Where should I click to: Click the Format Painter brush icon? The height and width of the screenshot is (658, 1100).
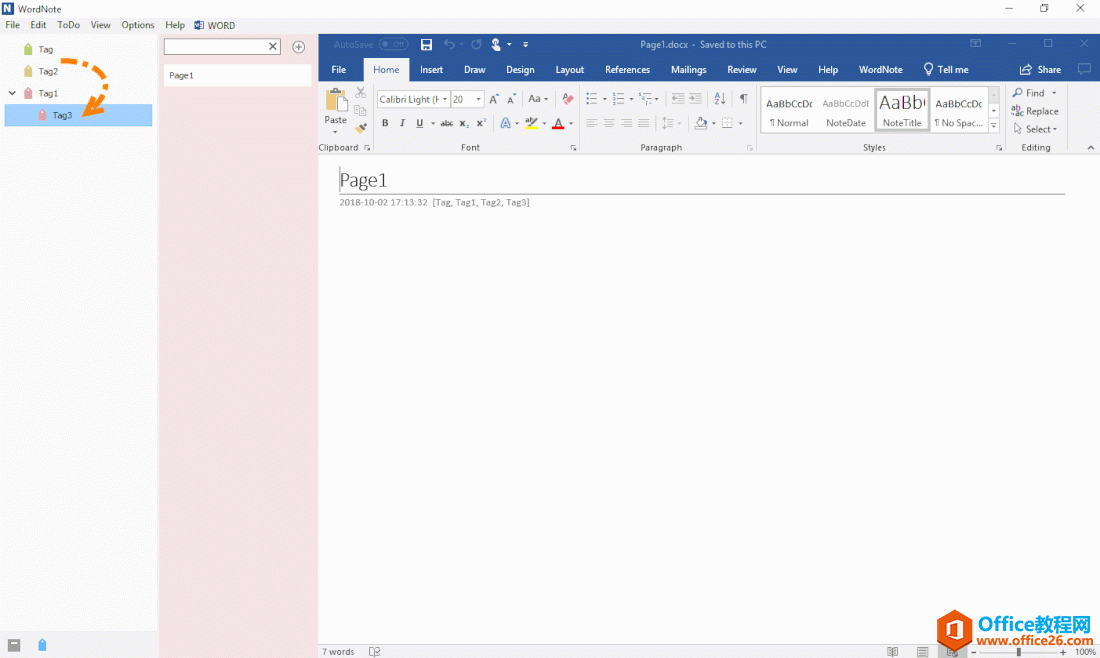pos(361,127)
